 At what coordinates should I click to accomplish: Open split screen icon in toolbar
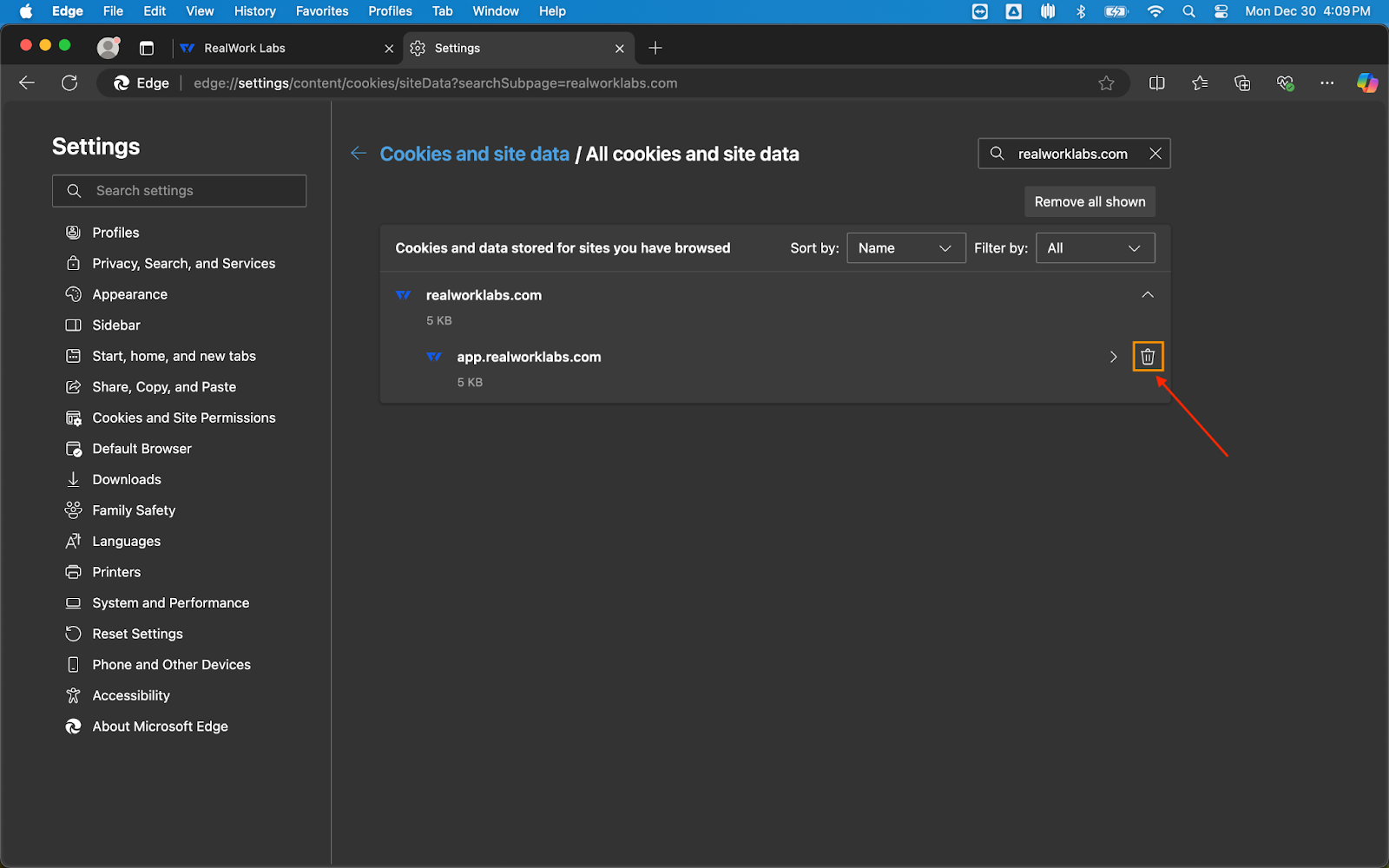(x=1156, y=83)
